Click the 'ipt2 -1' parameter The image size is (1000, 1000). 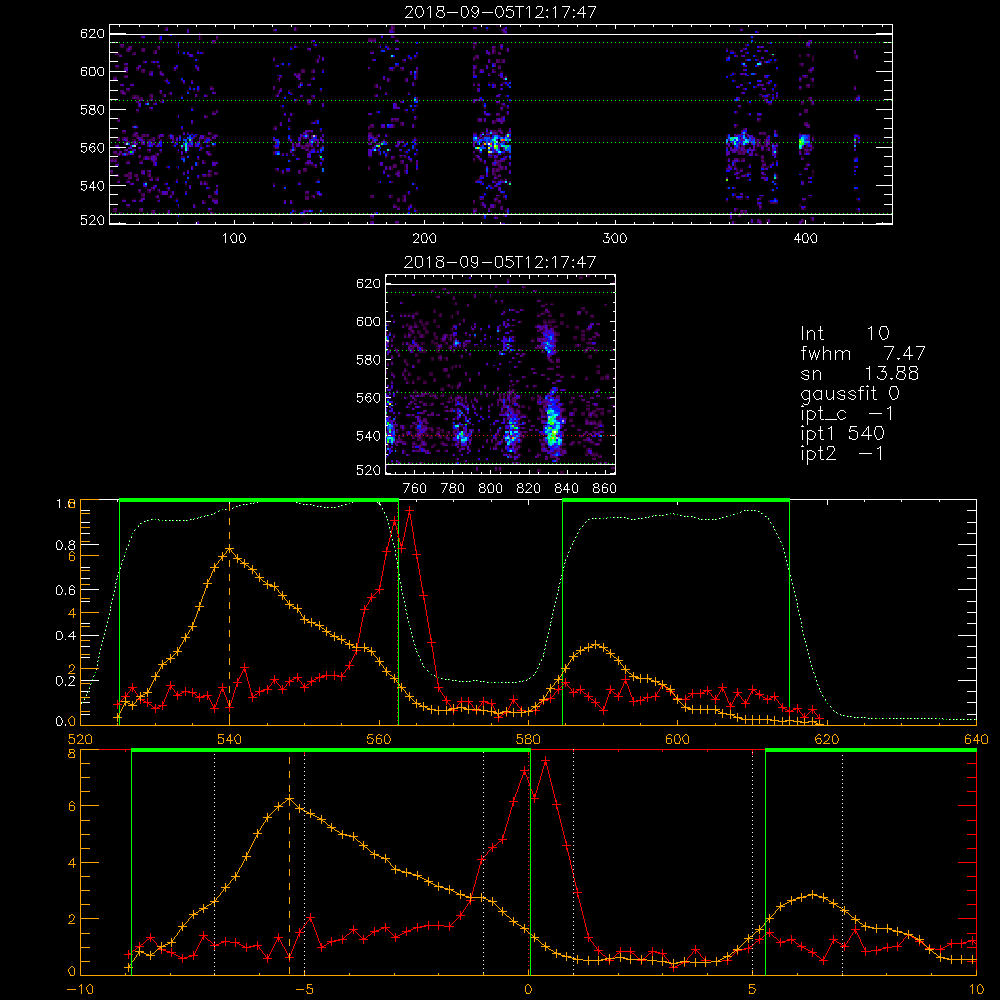point(842,454)
